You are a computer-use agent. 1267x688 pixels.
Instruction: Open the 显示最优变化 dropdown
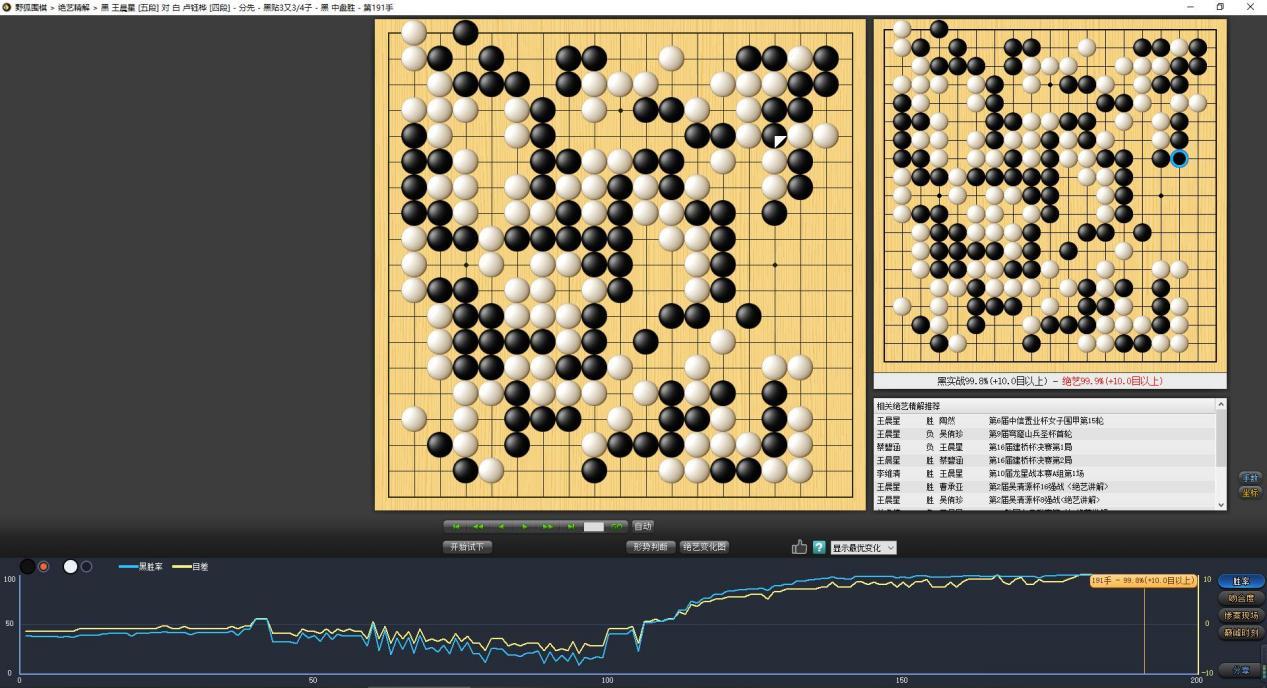pyautogui.click(x=863, y=548)
